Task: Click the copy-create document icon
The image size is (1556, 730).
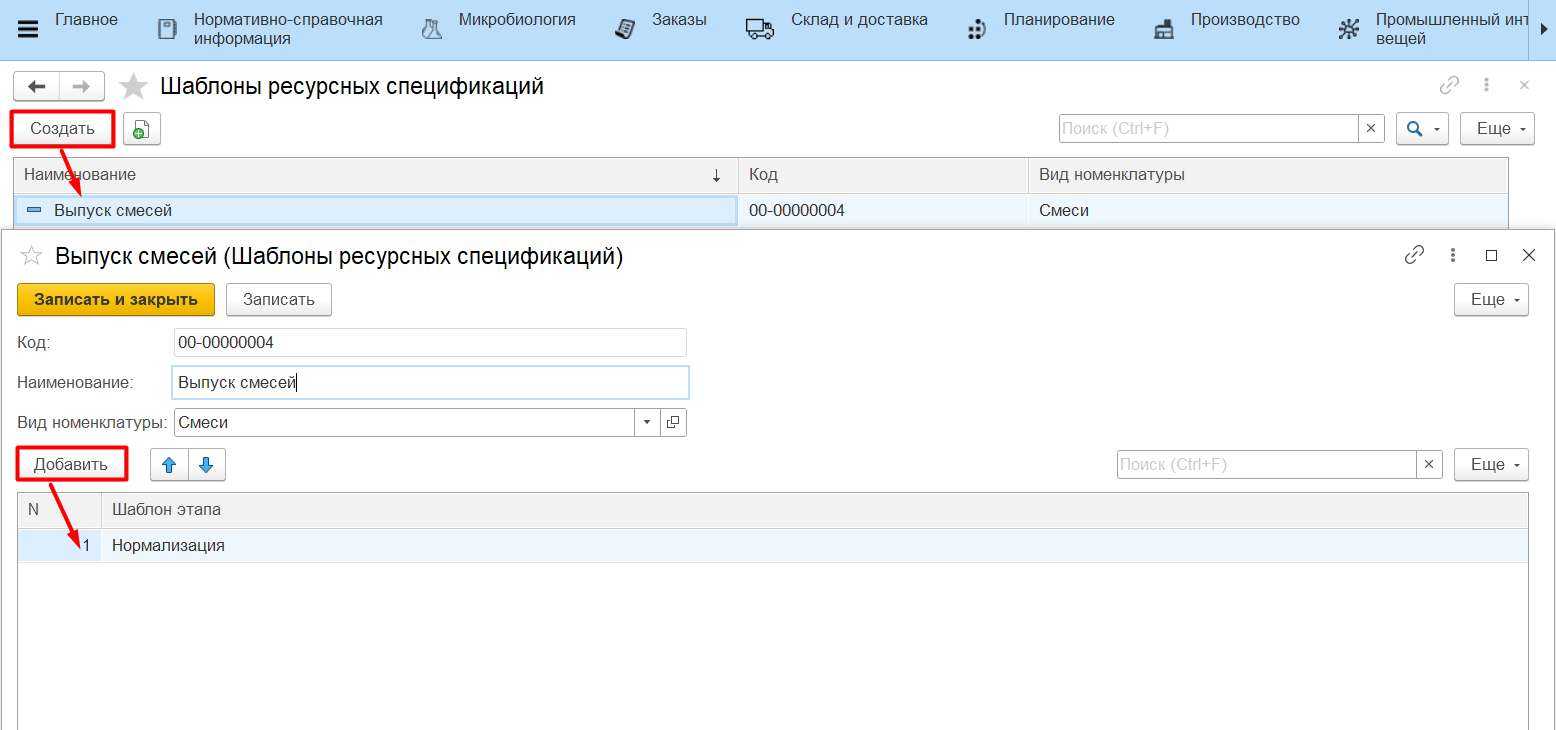Action: pyautogui.click(x=141, y=129)
